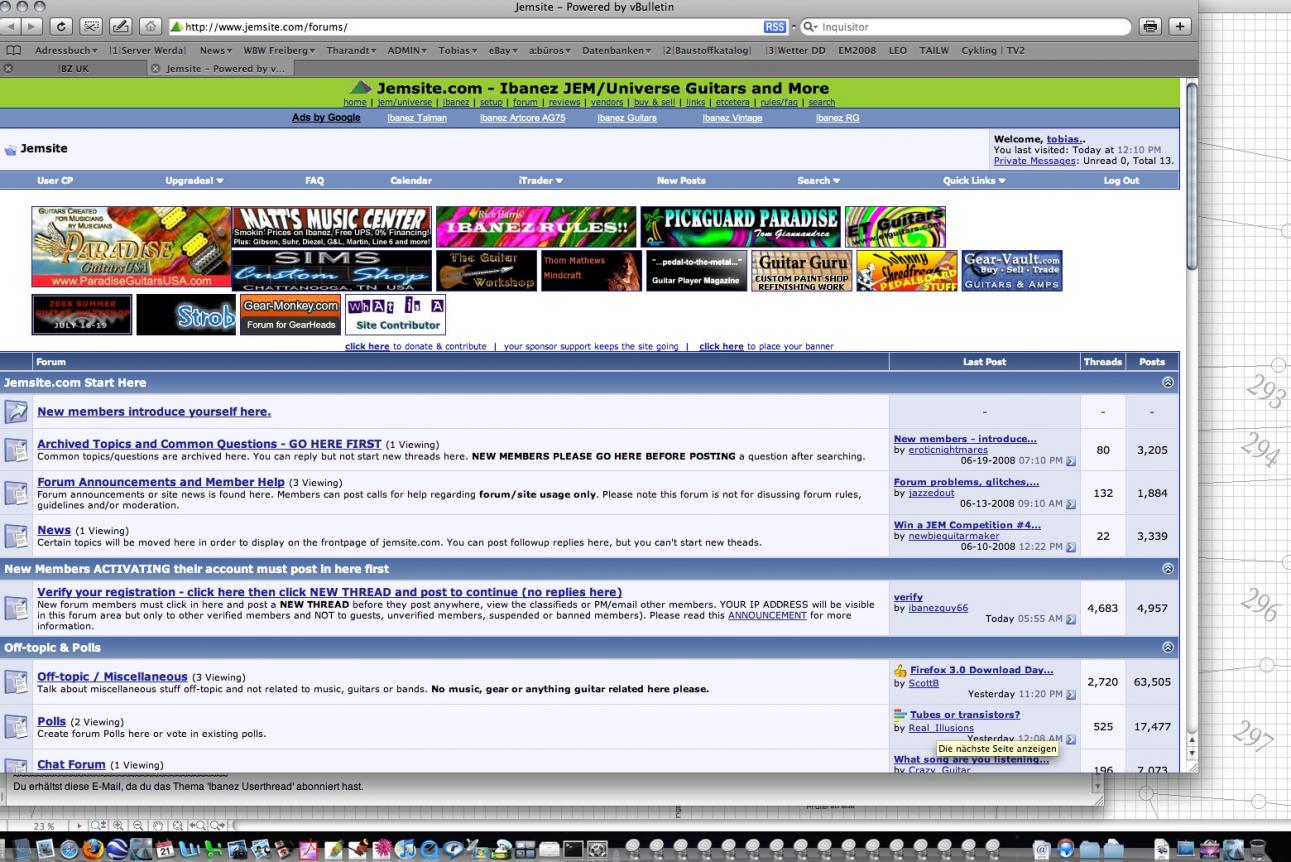Reload the page with the refresh button
This screenshot has height=862, width=1291.
pyautogui.click(x=60, y=27)
